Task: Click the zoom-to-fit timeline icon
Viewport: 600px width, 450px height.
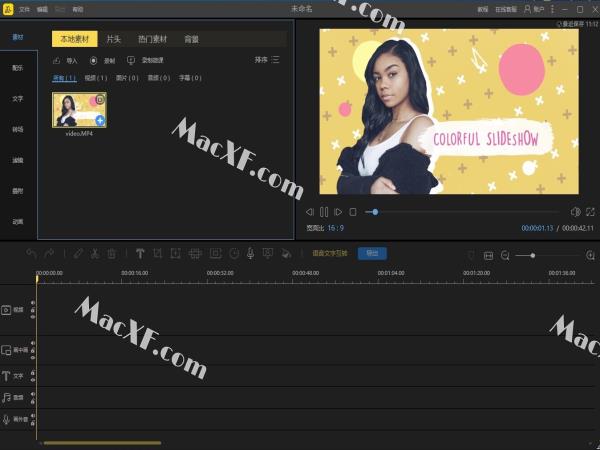Action: click(x=488, y=256)
